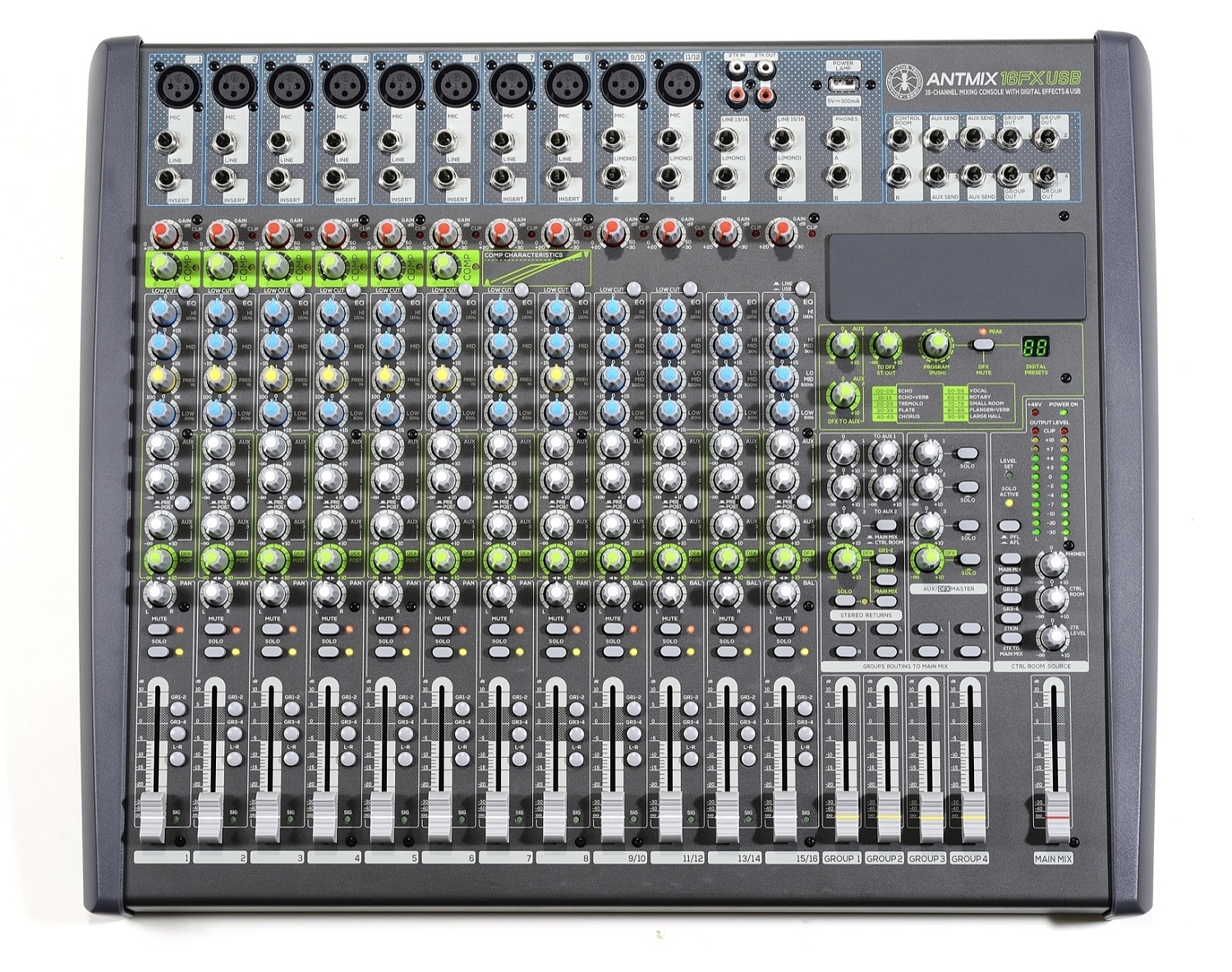Image resolution: width=1232 pixels, height=972 pixels.
Task: Toggle the DFX MUTE button
Action: click(x=982, y=345)
